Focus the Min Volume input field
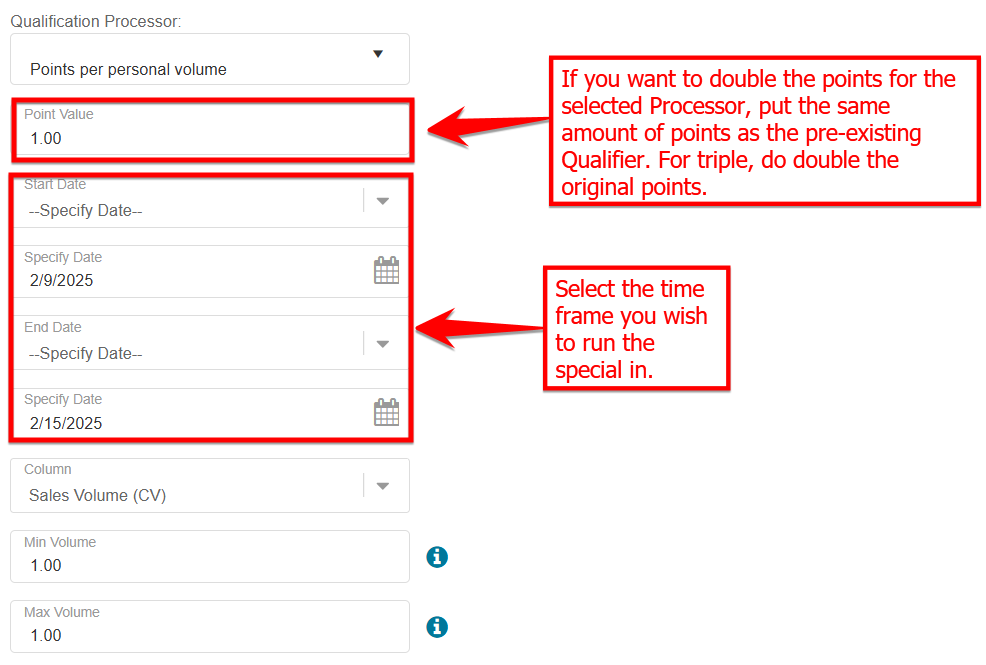986x665 pixels. (x=210, y=565)
